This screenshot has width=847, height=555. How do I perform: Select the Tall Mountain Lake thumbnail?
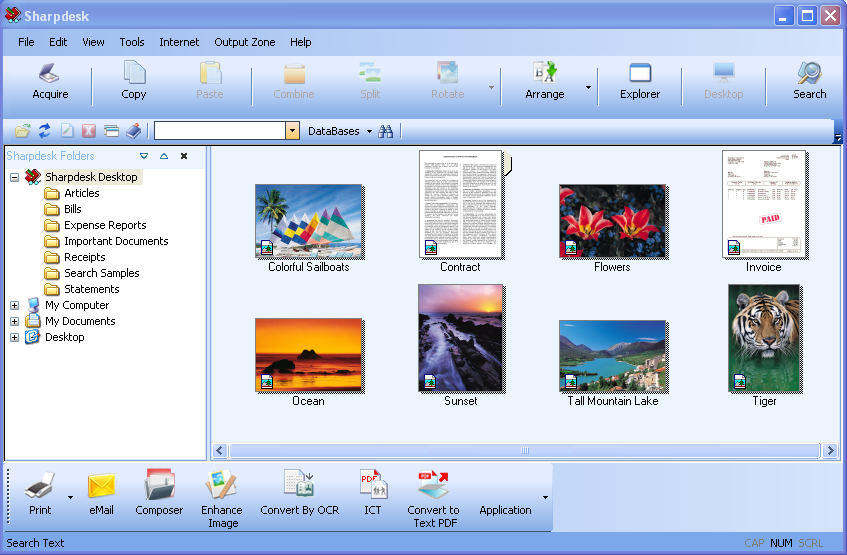(x=613, y=356)
